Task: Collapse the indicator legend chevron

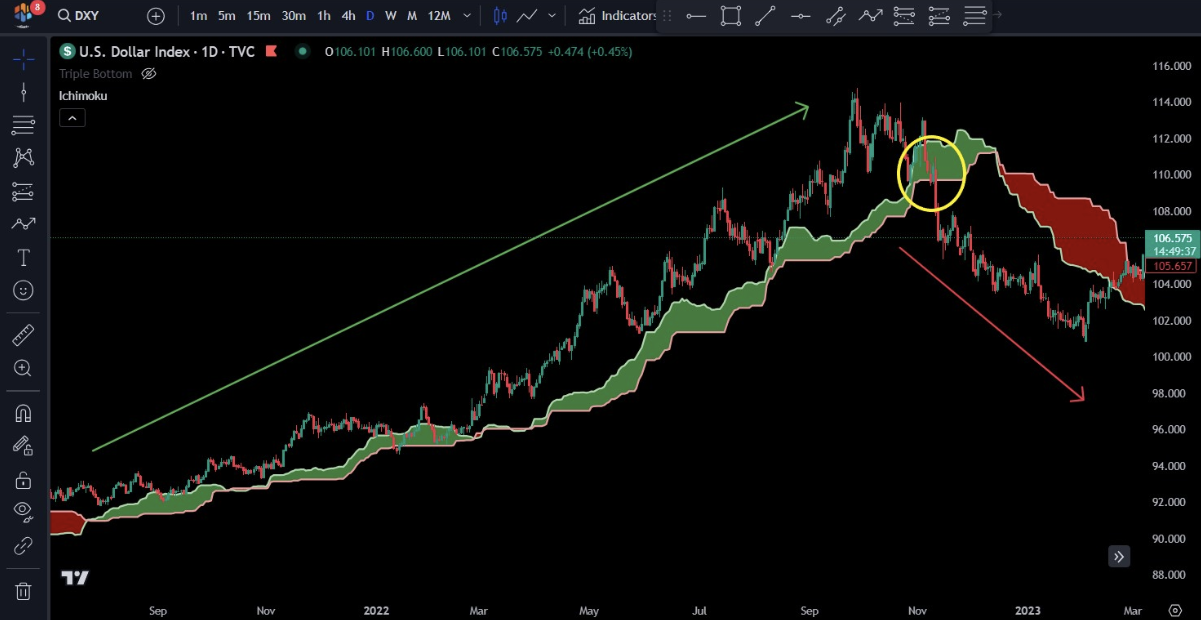Action: [72, 118]
